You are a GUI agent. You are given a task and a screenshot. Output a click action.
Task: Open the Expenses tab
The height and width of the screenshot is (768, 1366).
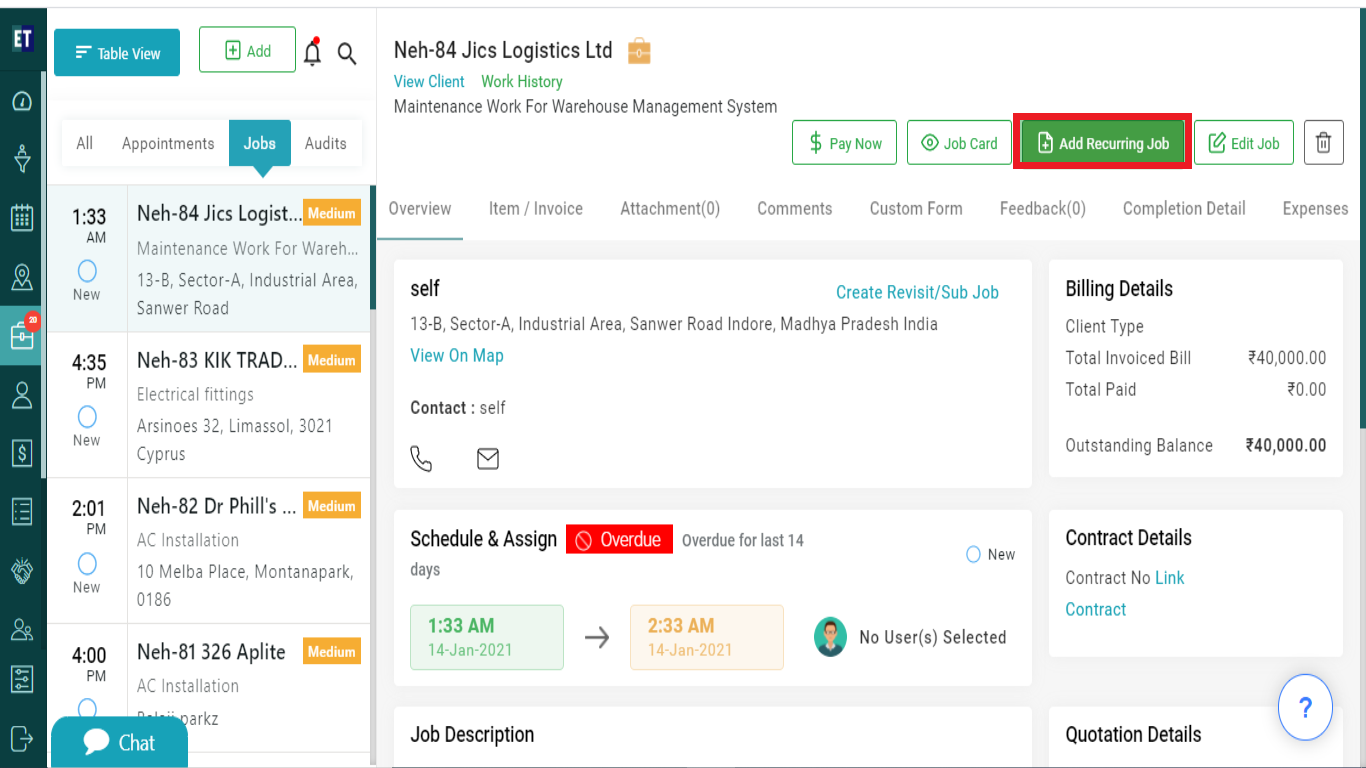click(x=1315, y=208)
